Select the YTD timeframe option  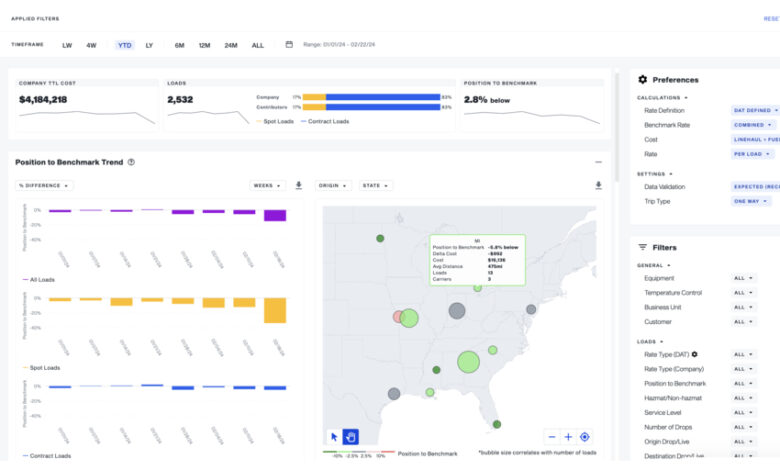(125, 45)
